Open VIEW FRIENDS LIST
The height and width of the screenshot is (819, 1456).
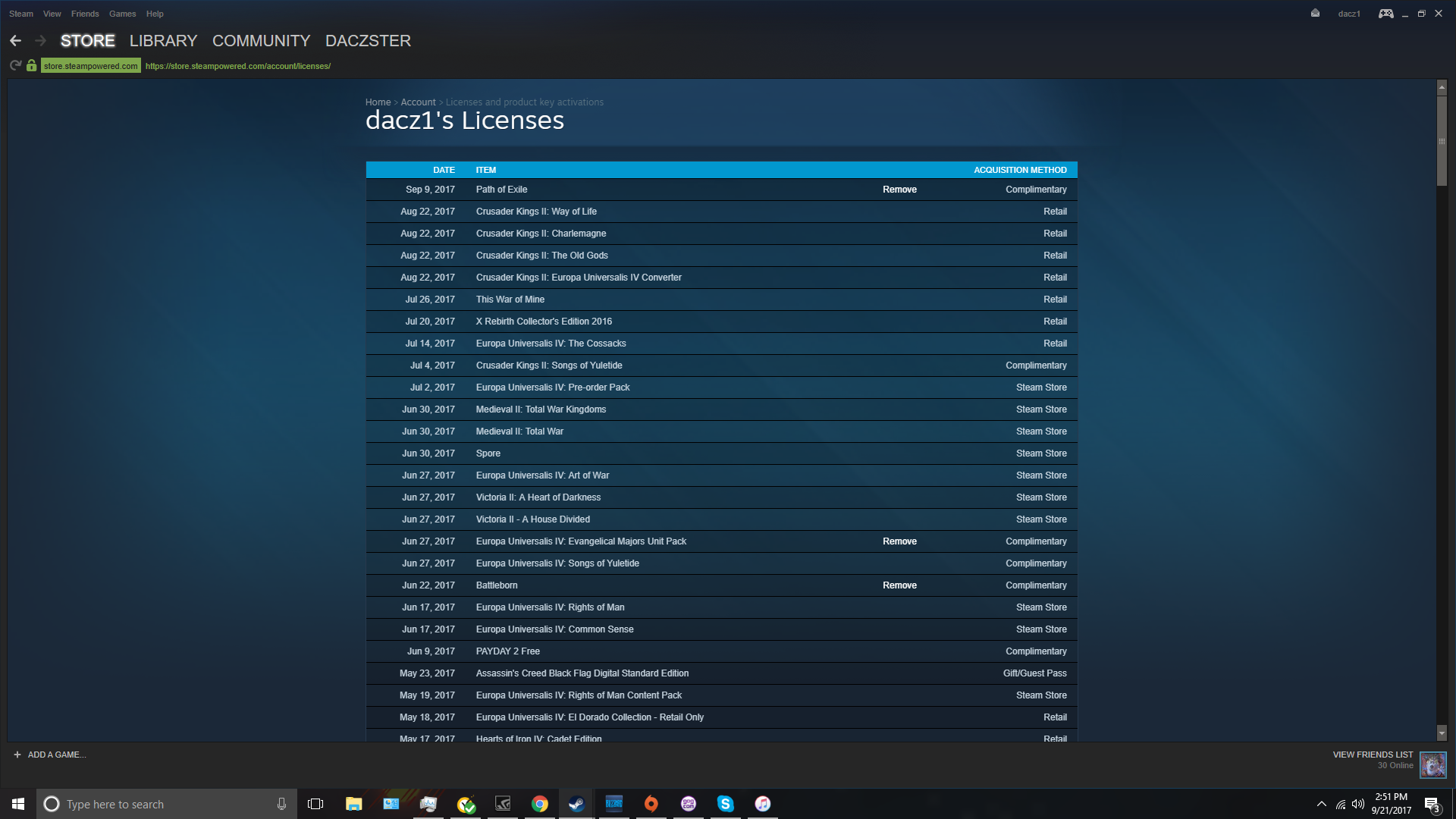tap(1373, 755)
